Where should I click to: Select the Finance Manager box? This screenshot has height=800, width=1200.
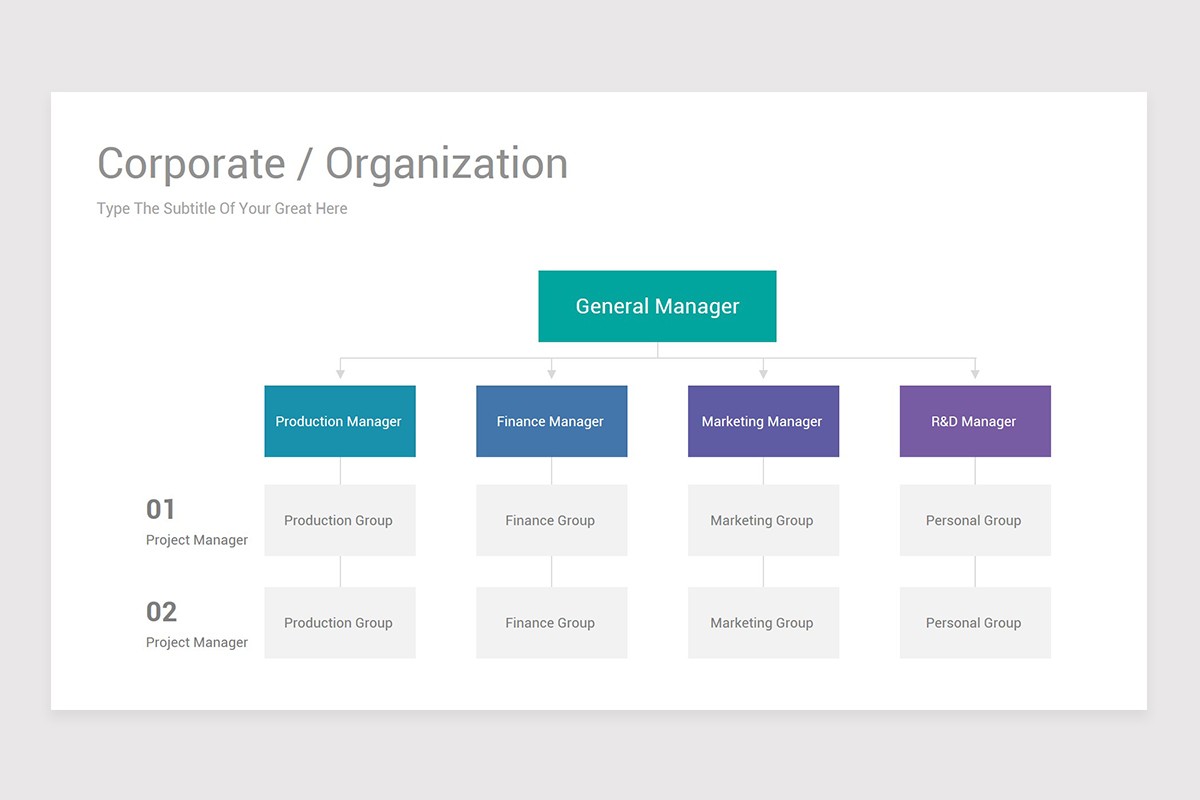point(551,421)
